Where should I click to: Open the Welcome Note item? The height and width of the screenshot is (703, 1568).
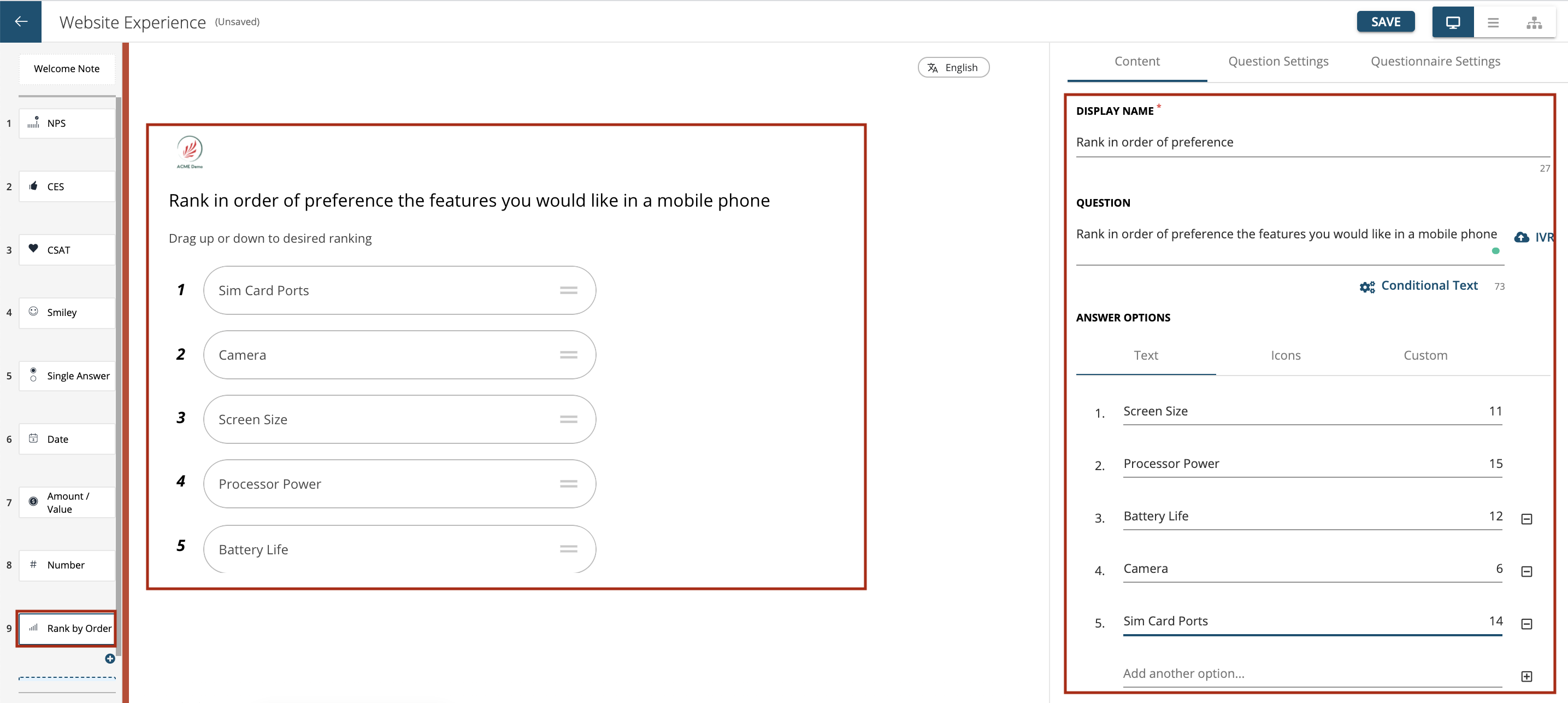click(x=66, y=69)
